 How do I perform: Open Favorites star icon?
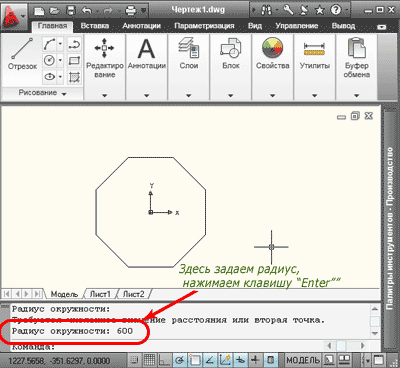point(320,10)
